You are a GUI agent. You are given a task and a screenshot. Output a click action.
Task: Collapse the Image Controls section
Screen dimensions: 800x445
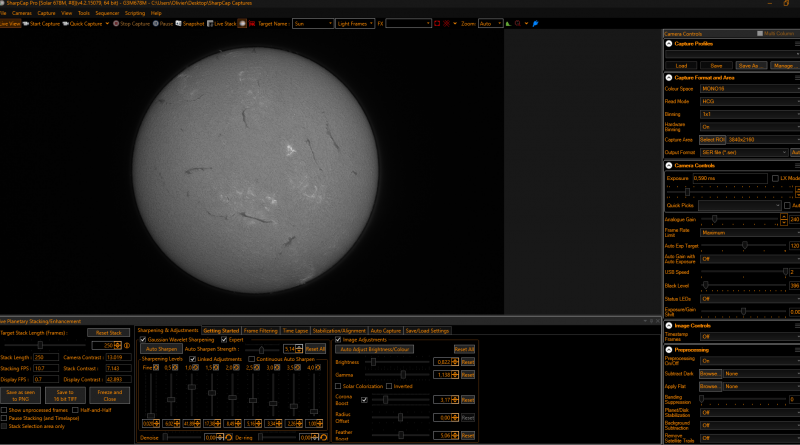[669, 326]
